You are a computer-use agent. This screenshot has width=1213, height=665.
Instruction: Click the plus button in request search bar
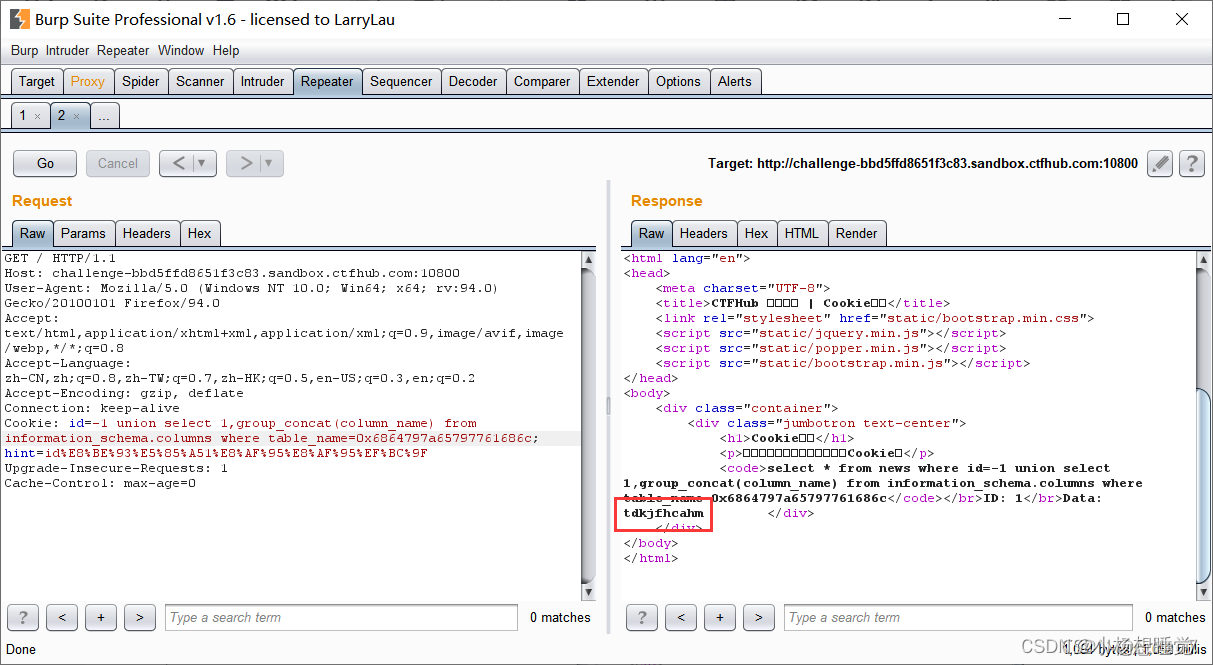pos(100,617)
